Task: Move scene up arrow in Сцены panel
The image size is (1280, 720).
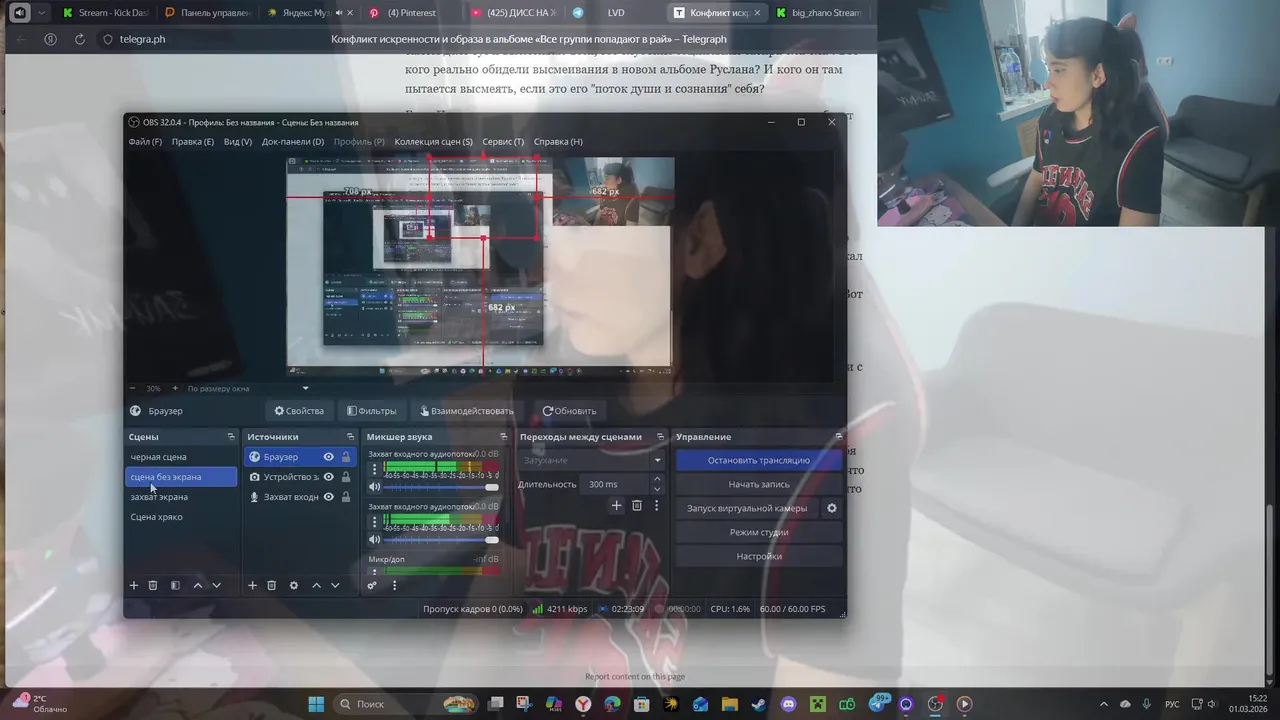Action: click(197, 585)
